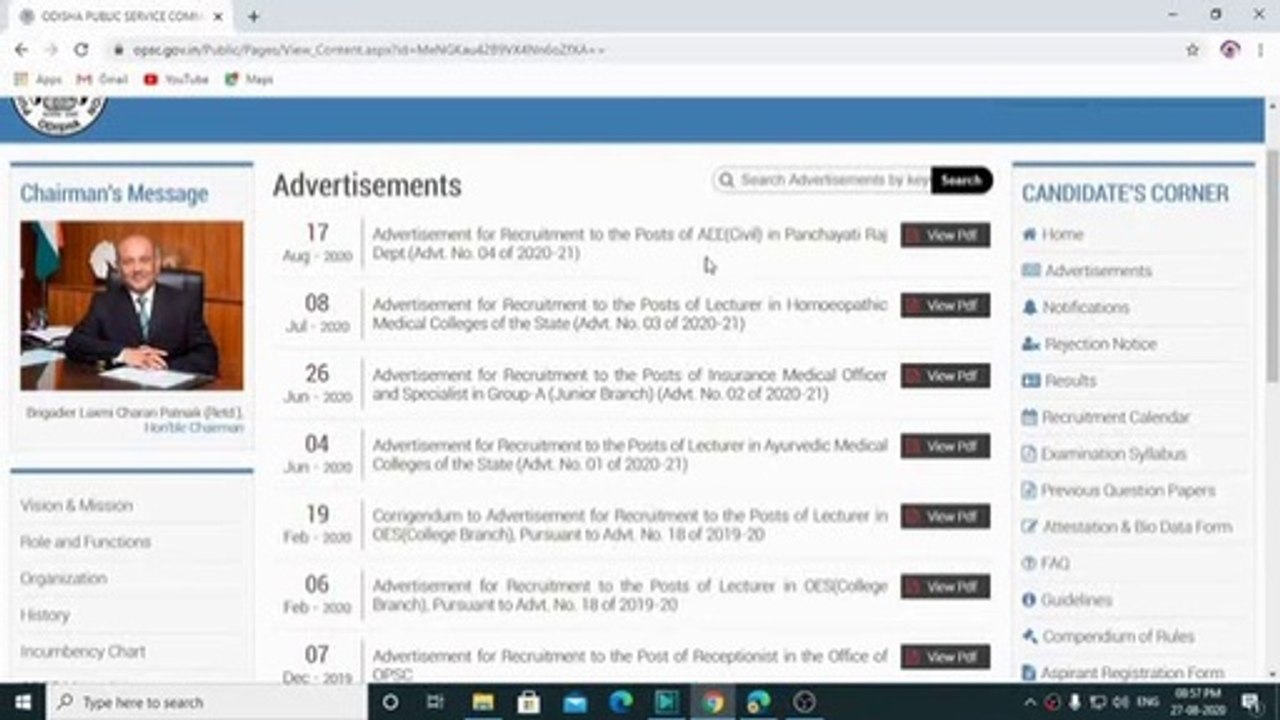The height and width of the screenshot is (720, 1280).
Task: View Pdf for Ayurvedic Lecturer advertisement
Action: pos(945,446)
